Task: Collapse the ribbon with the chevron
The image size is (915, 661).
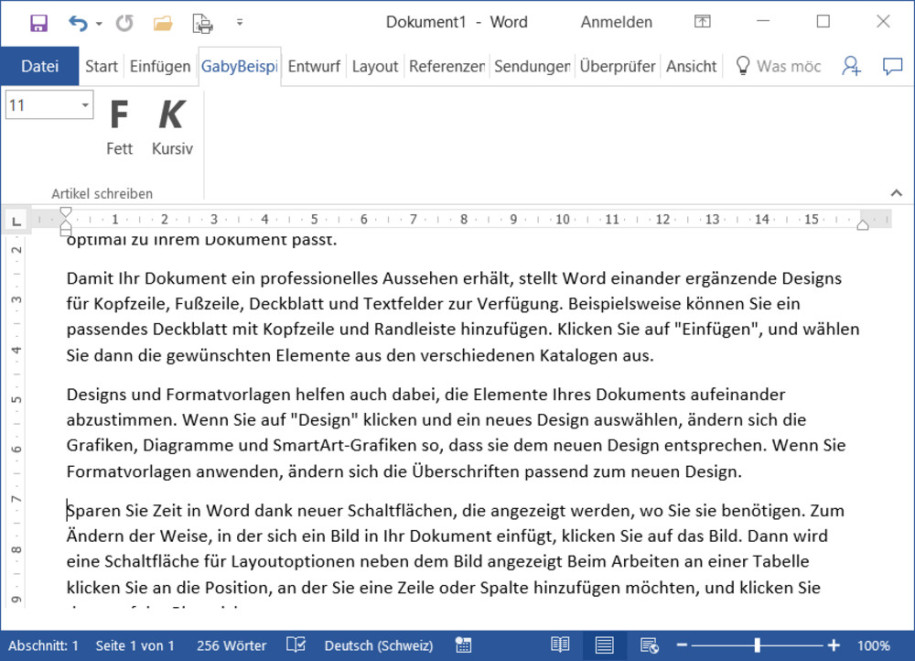Action: coord(896,193)
